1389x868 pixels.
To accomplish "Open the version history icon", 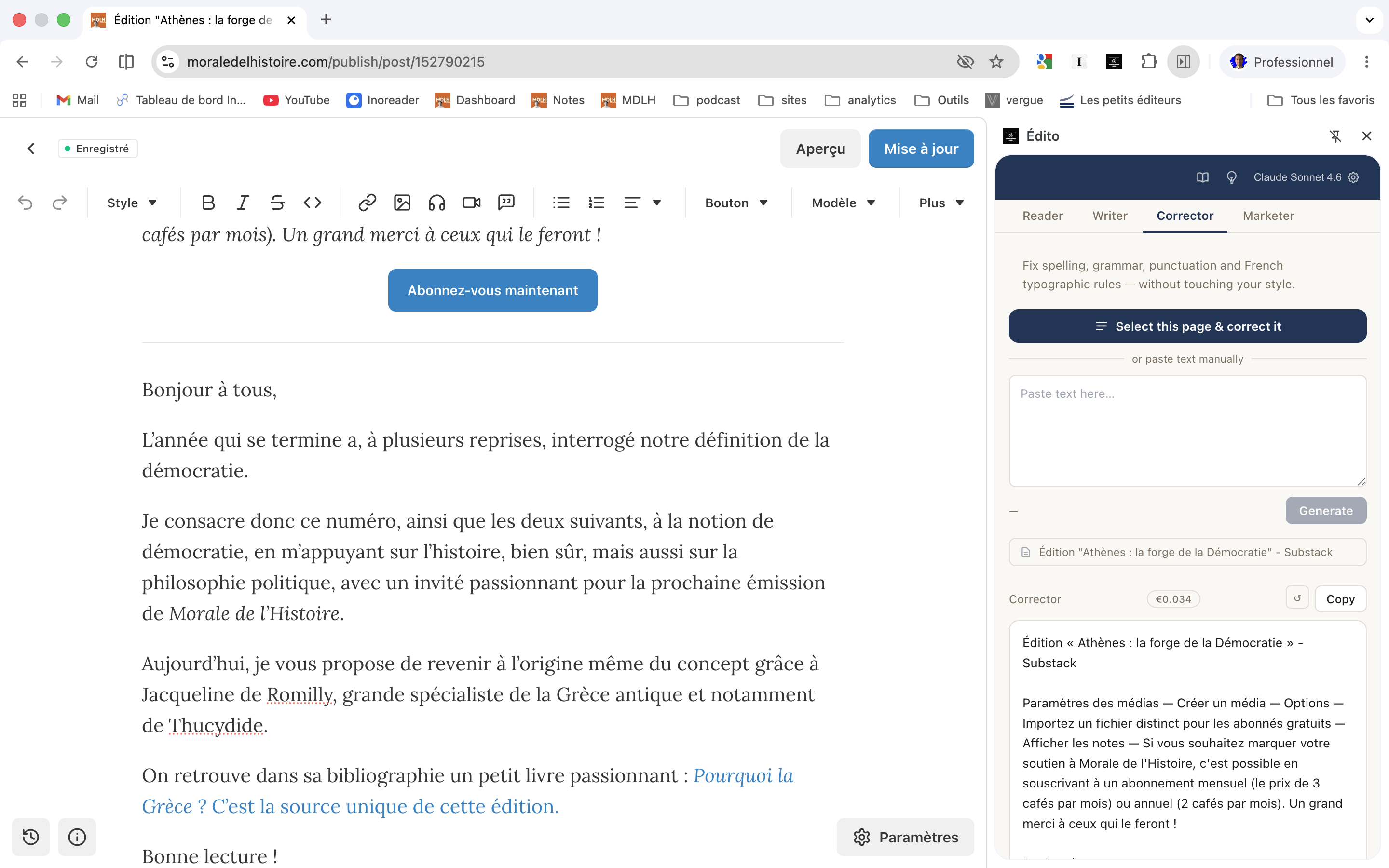I will pos(31,837).
